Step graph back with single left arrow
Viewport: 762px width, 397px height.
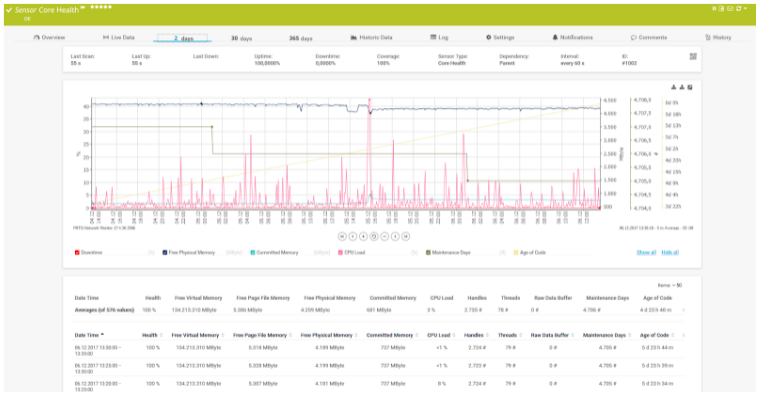(x=353, y=237)
